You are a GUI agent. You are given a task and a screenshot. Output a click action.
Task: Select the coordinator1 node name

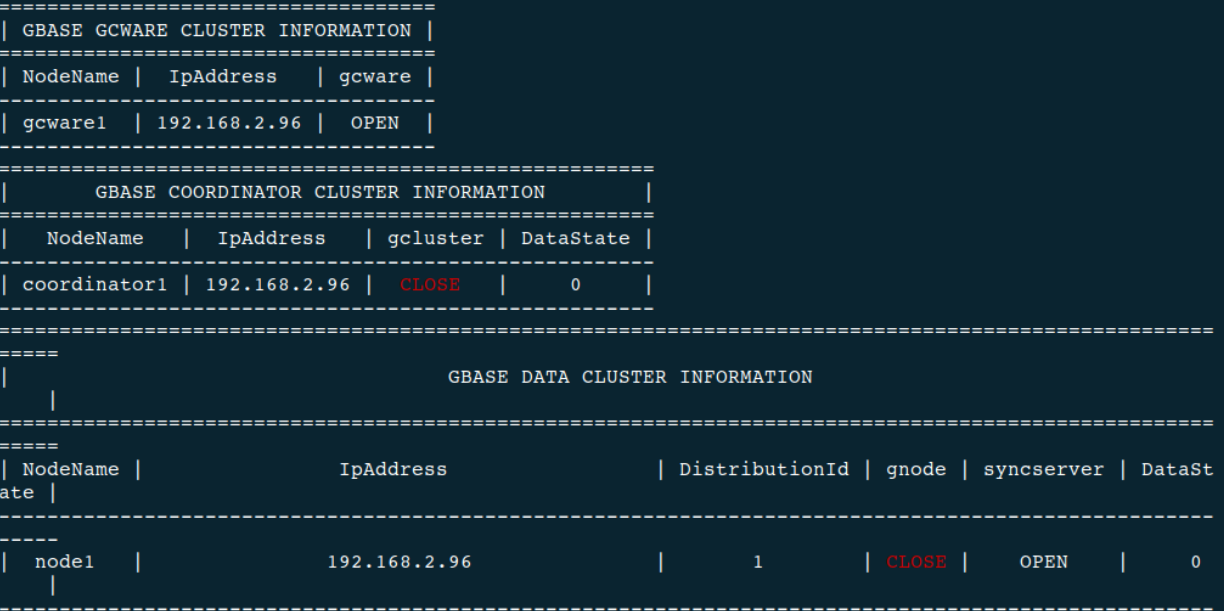pos(95,284)
